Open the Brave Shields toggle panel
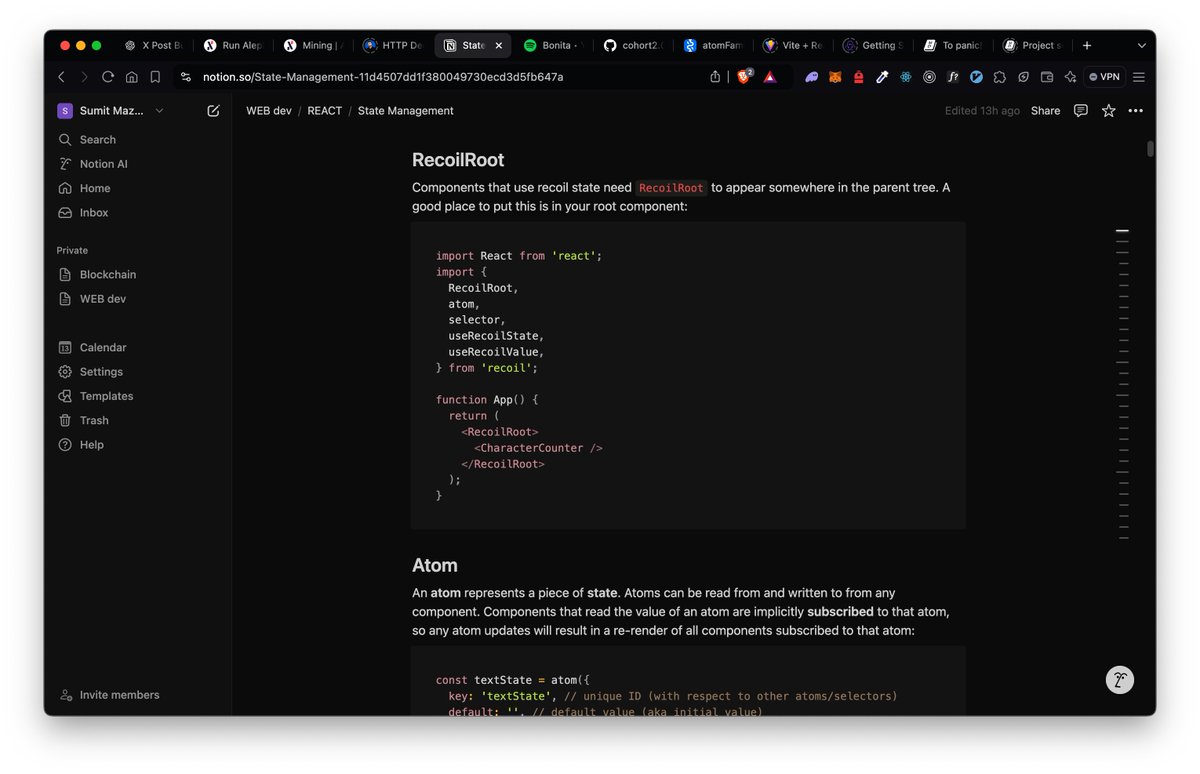This screenshot has height=774, width=1200. coord(745,77)
